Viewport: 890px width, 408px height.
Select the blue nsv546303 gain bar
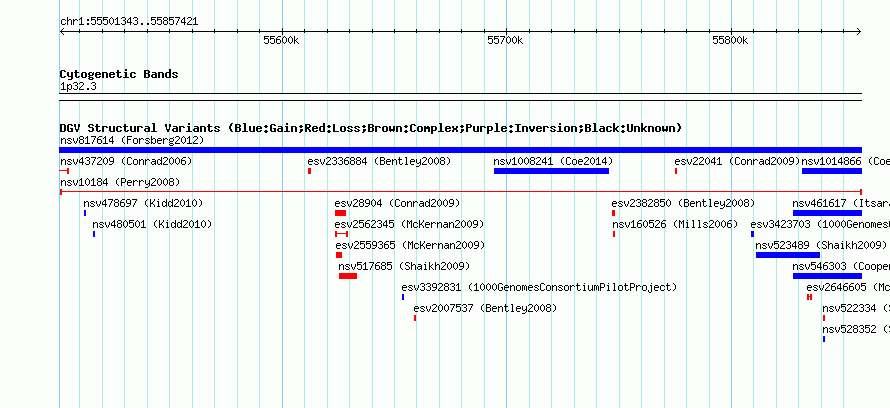(827, 276)
